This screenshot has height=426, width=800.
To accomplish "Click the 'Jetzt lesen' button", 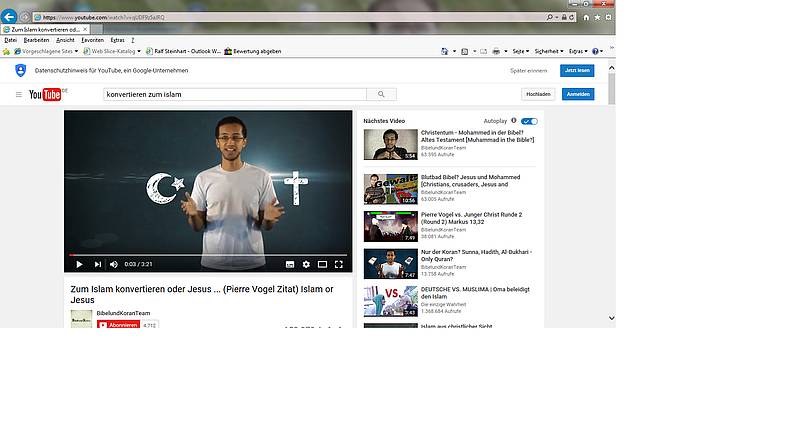I will point(577,70).
